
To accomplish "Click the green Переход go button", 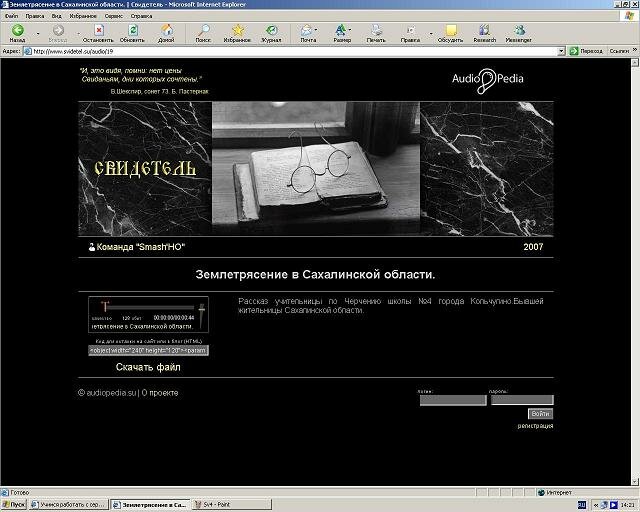I will 586,51.
